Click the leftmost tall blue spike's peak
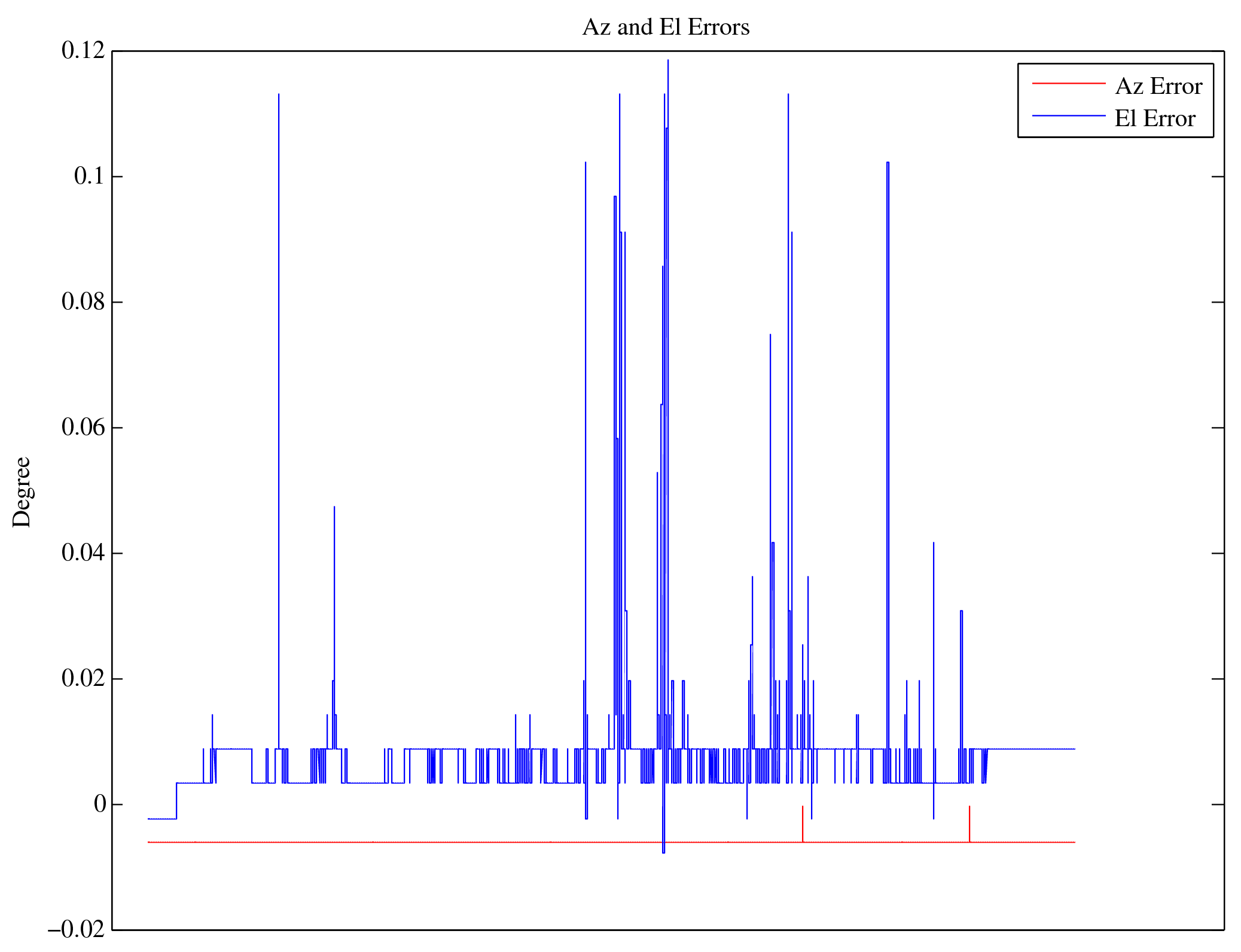This screenshot has width=1241, height=952. click(279, 96)
